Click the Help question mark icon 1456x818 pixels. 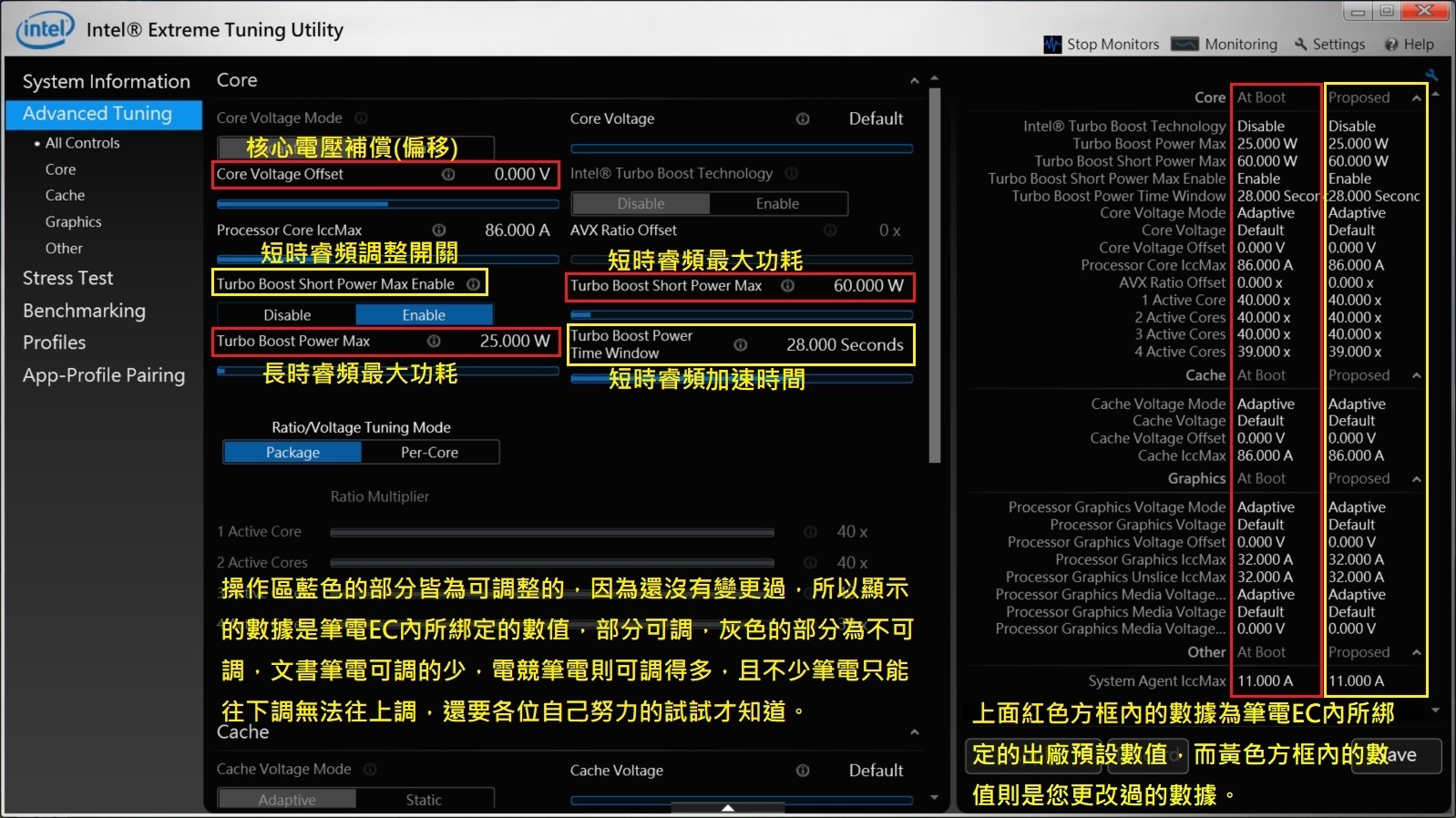coord(1391,44)
